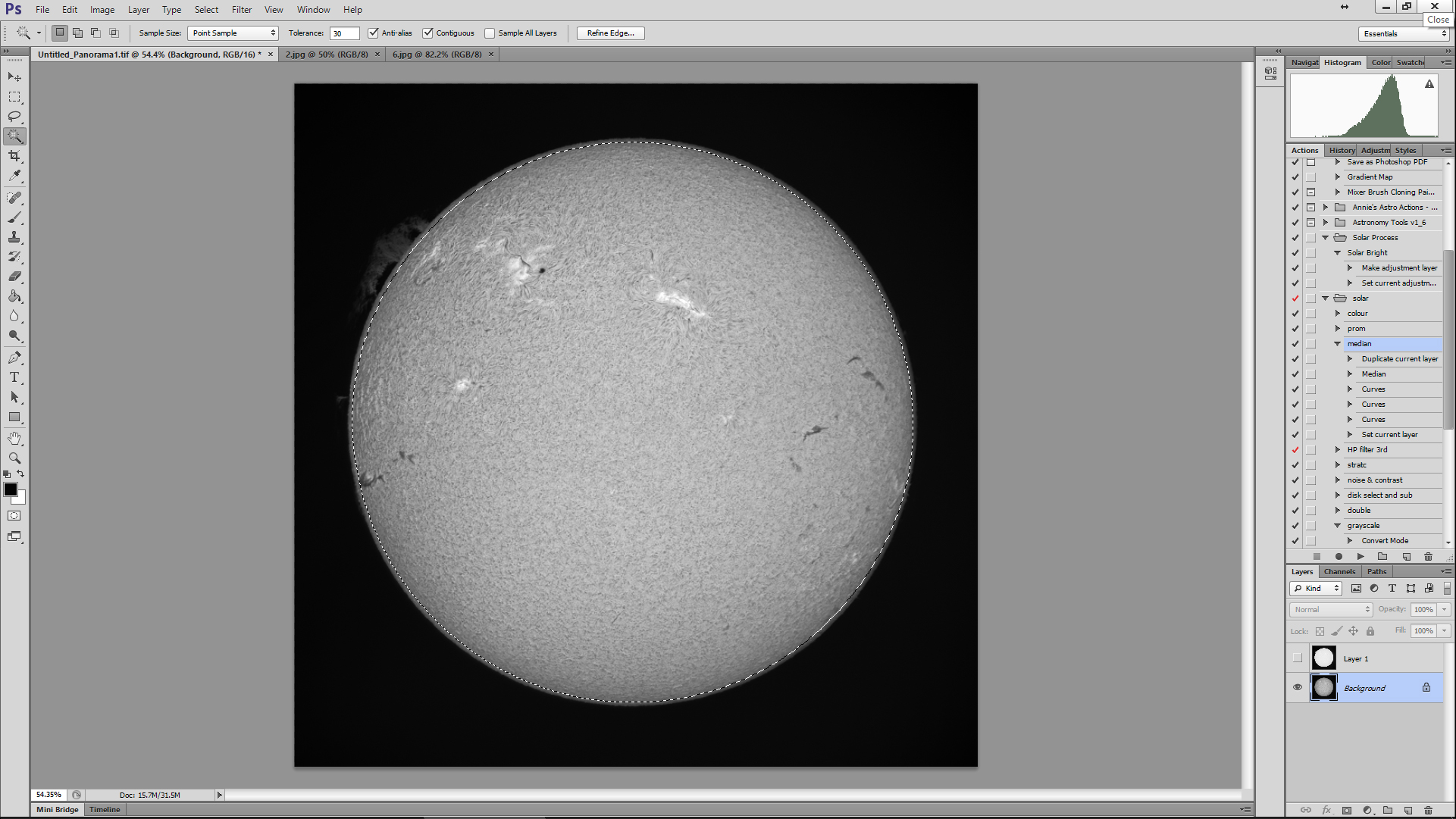1456x819 pixels.
Task: Select the Clone Stamp tool
Action: 14,237
